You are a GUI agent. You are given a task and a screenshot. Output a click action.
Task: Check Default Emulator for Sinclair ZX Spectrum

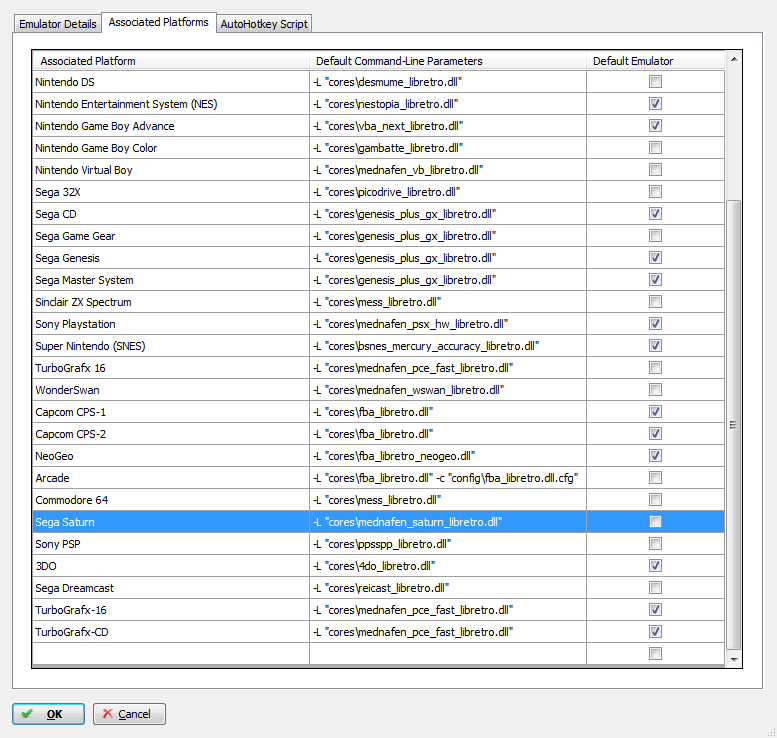pos(655,302)
